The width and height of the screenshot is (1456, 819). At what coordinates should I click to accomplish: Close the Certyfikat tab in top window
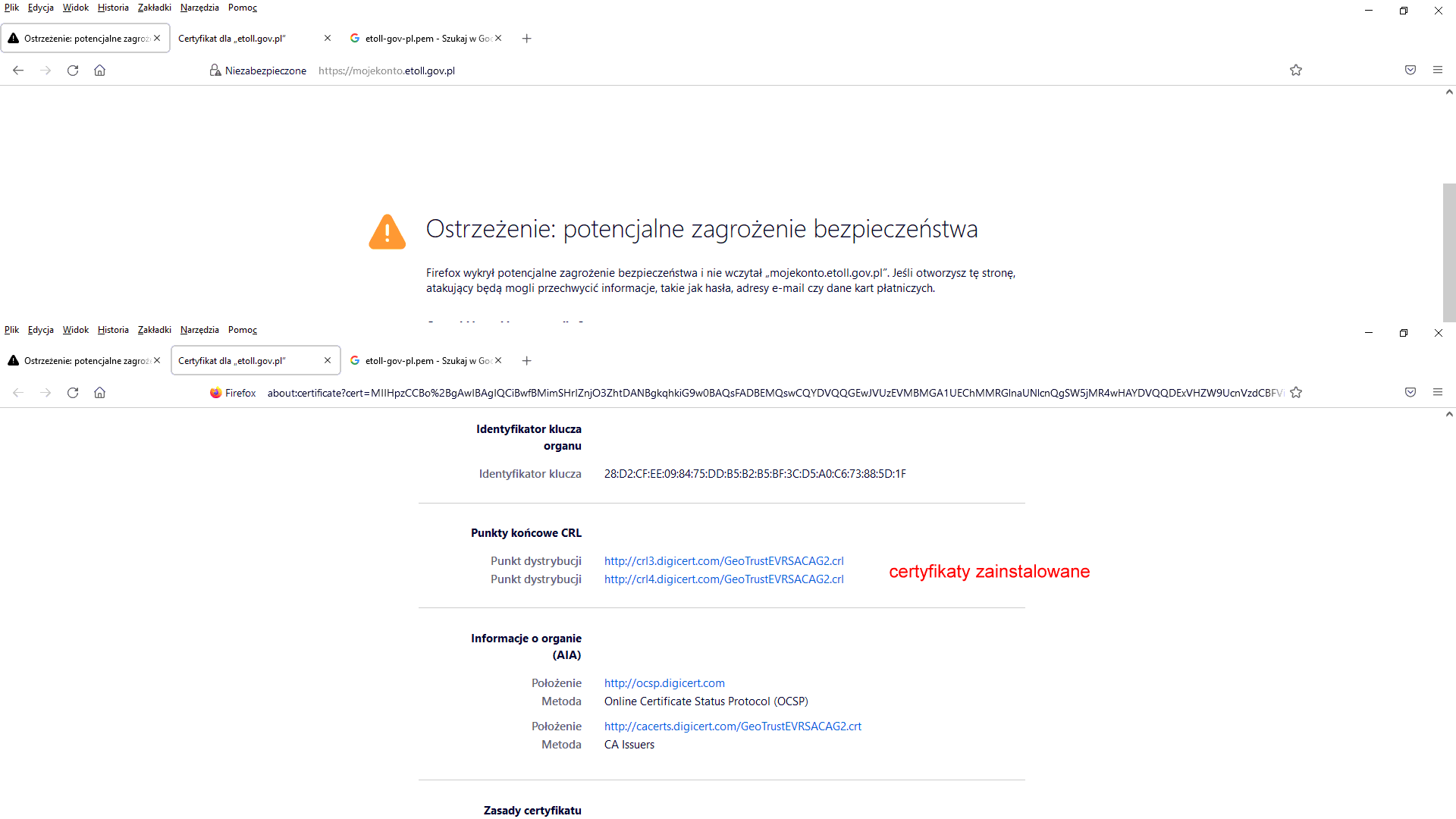pyautogui.click(x=328, y=38)
